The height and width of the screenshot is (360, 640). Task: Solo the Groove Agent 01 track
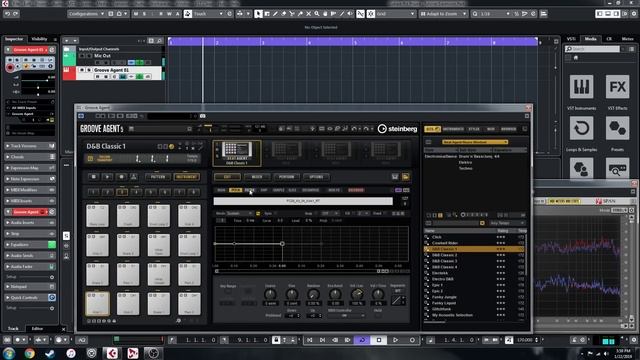tap(89, 70)
